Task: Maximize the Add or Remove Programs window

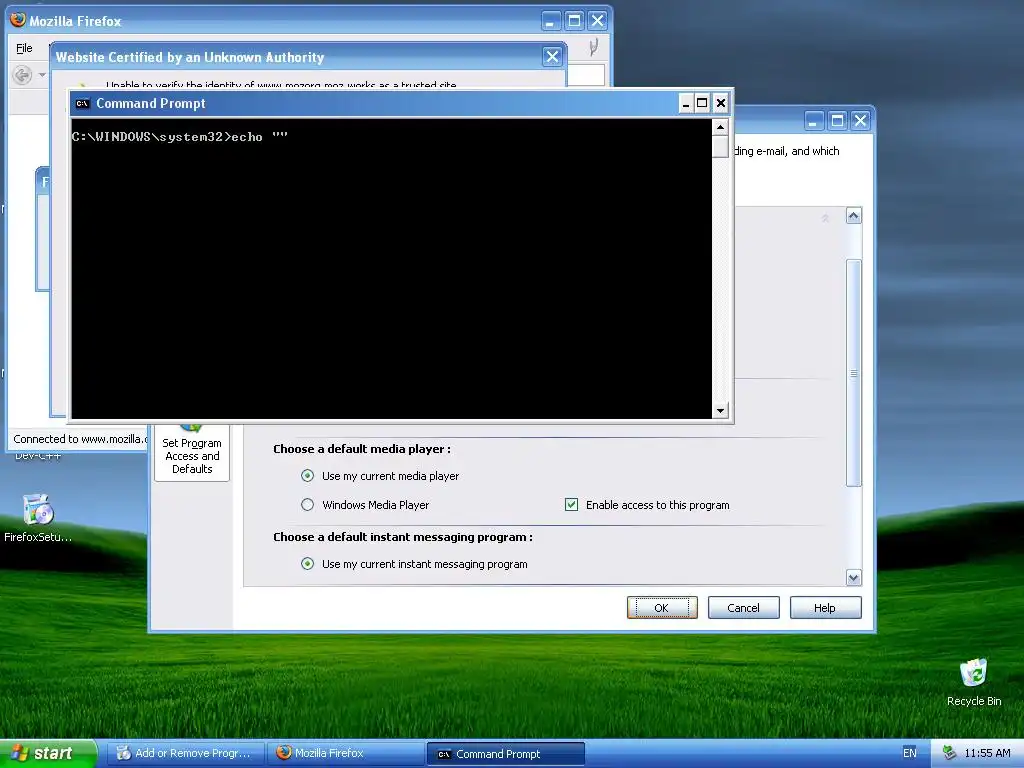Action: click(837, 121)
